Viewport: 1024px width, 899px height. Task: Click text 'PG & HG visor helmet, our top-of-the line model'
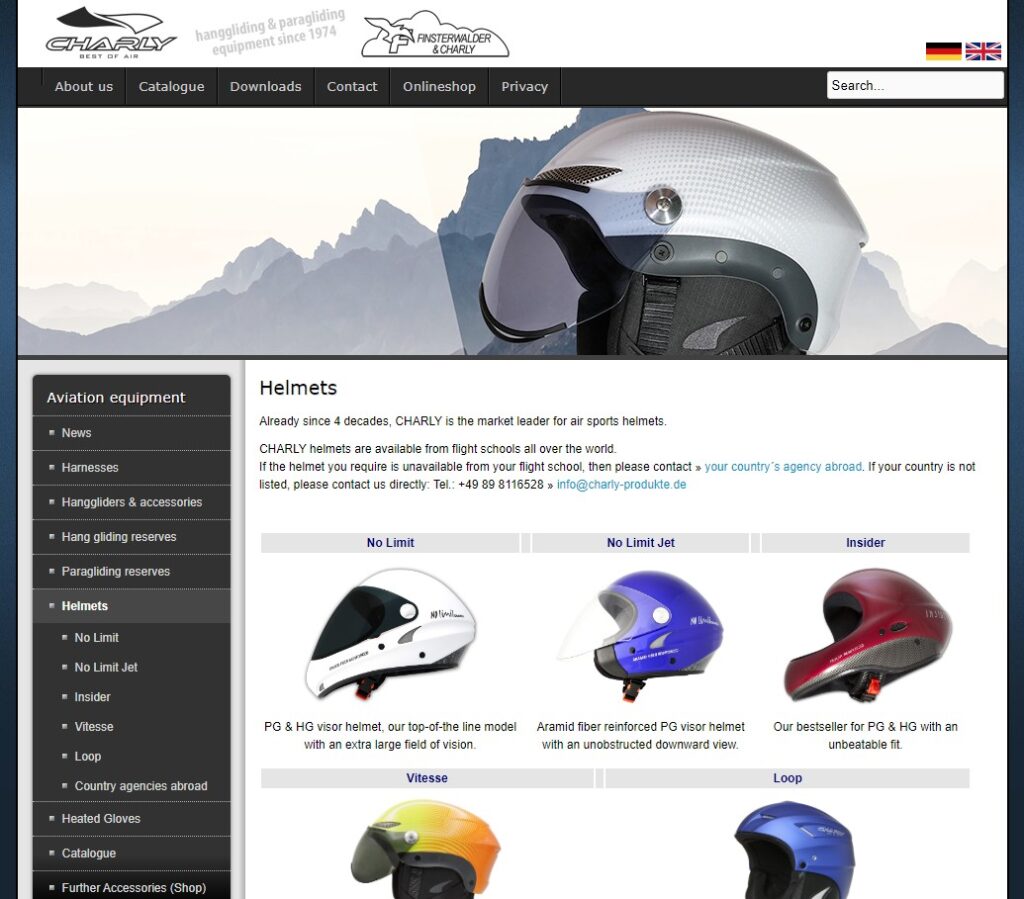[x=390, y=727]
